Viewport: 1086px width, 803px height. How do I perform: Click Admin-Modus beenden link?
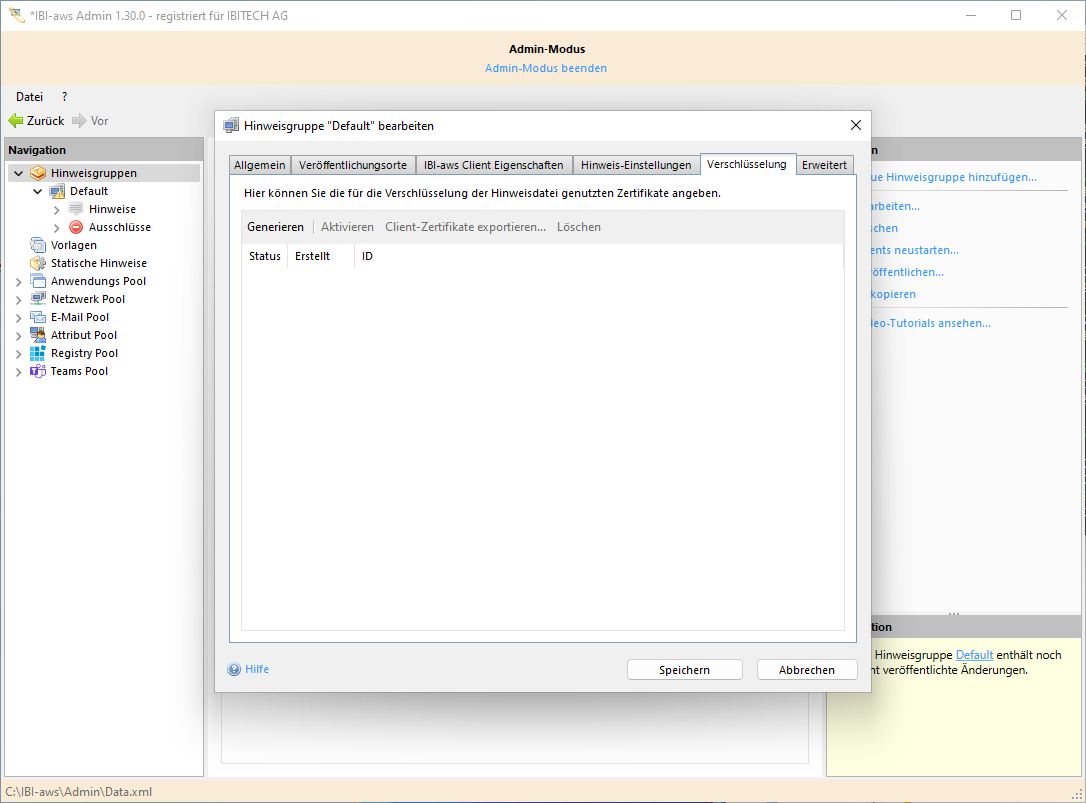click(546, 68)
